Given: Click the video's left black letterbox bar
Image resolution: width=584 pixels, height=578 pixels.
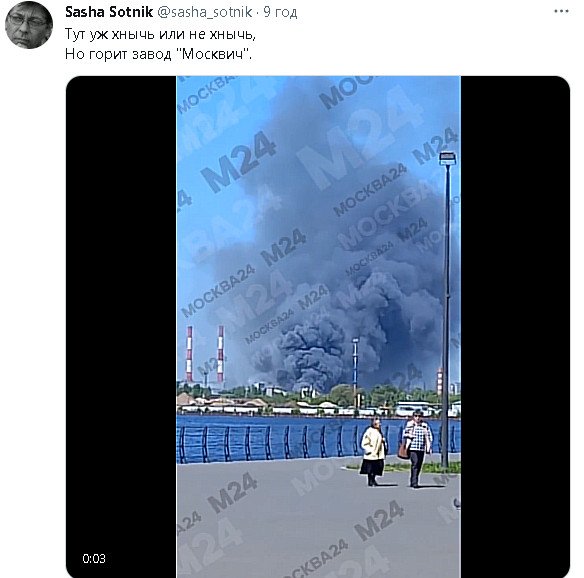Looking at the screenshot, I should (x=121, y=327).
